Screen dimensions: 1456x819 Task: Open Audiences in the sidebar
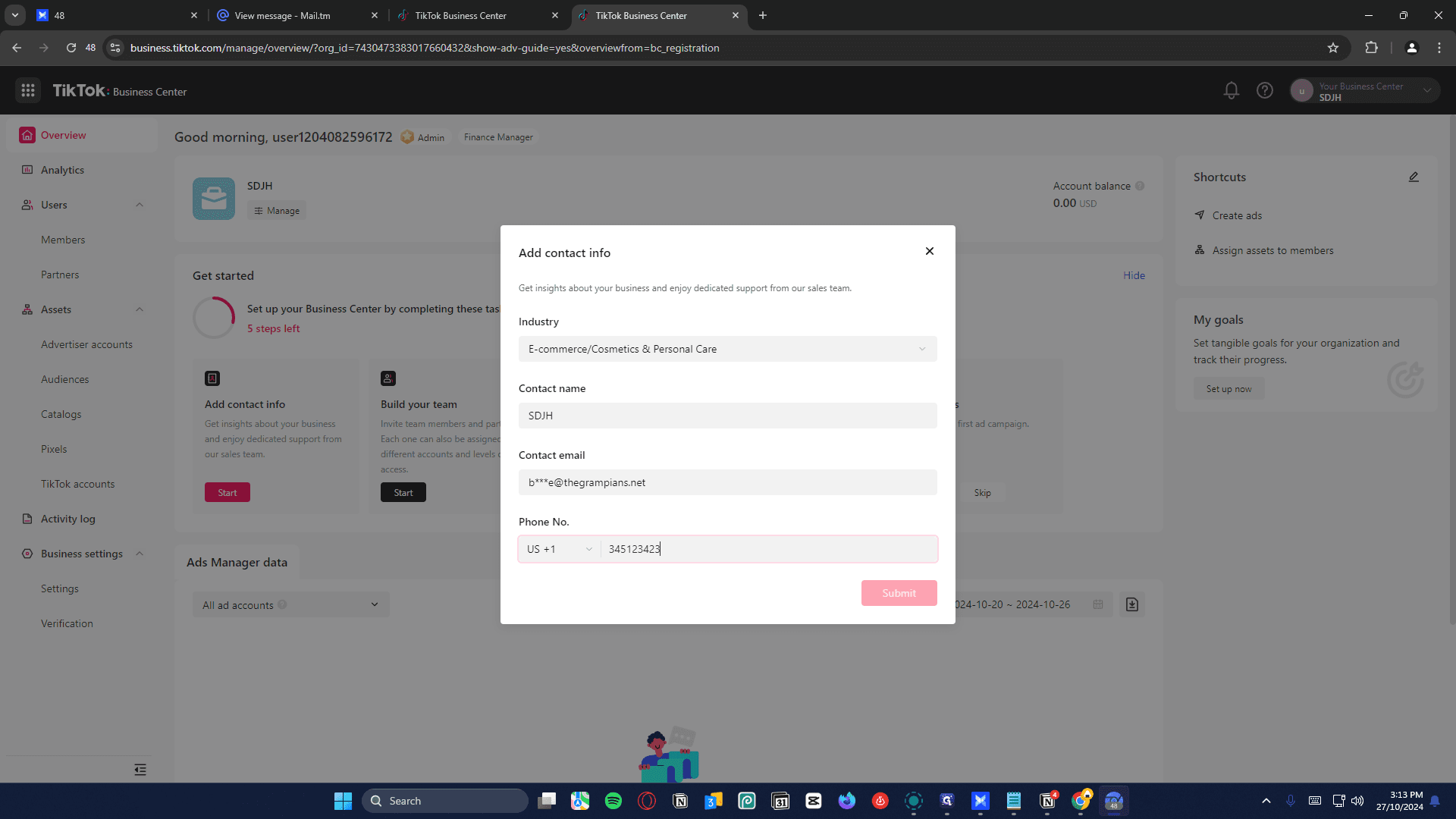[65, 379]
